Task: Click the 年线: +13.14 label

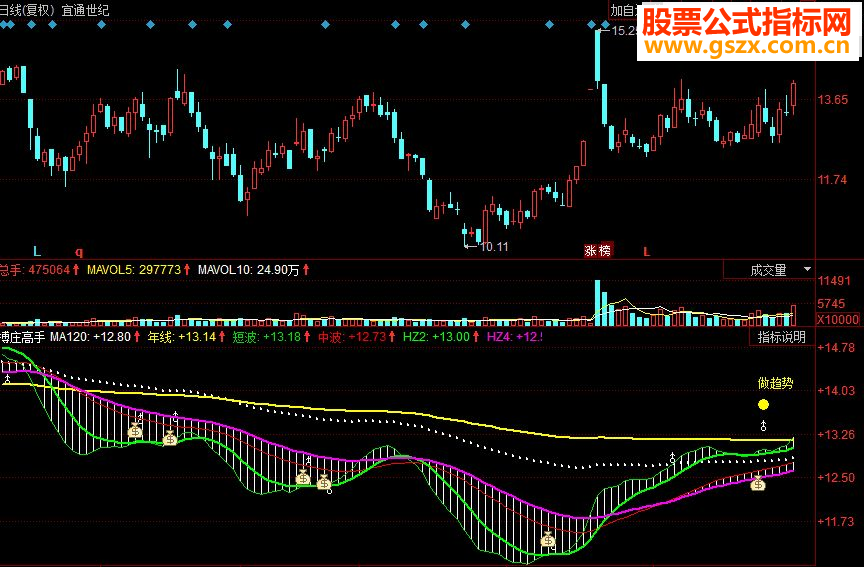Action: 181,337
